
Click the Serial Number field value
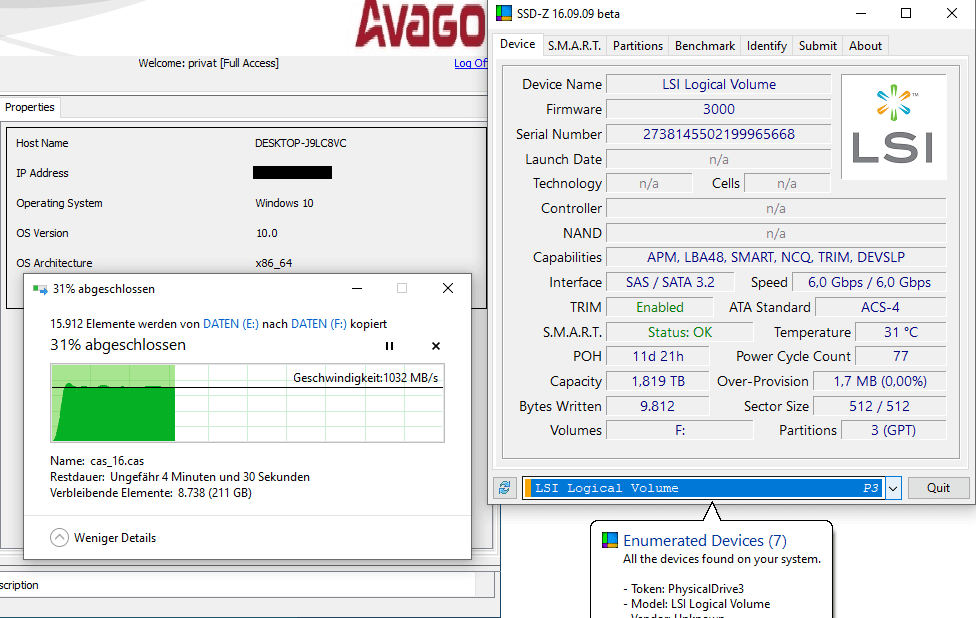pos(719,134)
